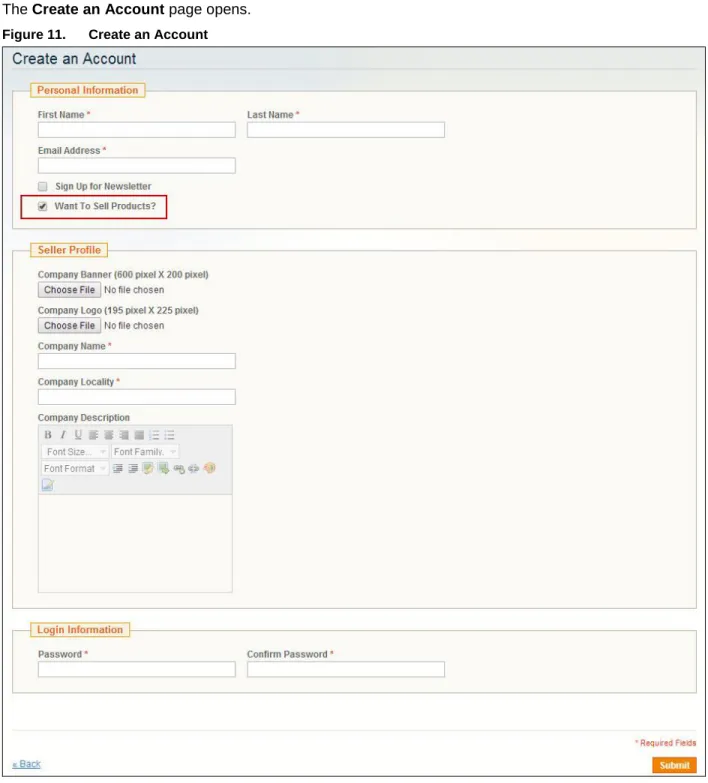This screenshot has height=783, width=708.
Task: Click the insert link icon
Action: pyautogui.click(x=179, y=468)
